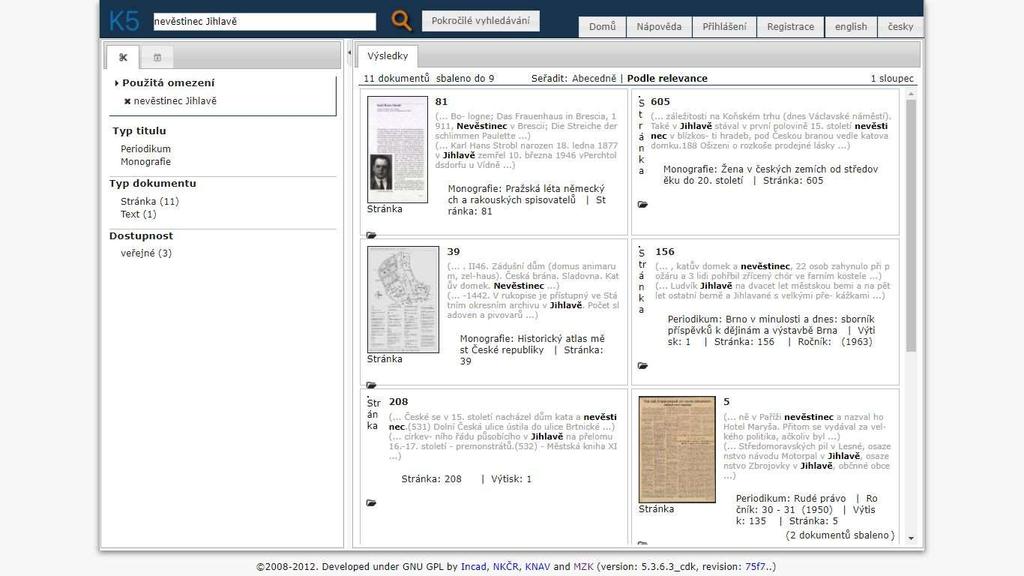The image size is (1024, 576).
Task: Click the vertical scrollbar thumb in results
Action: (x=911, y=225)
